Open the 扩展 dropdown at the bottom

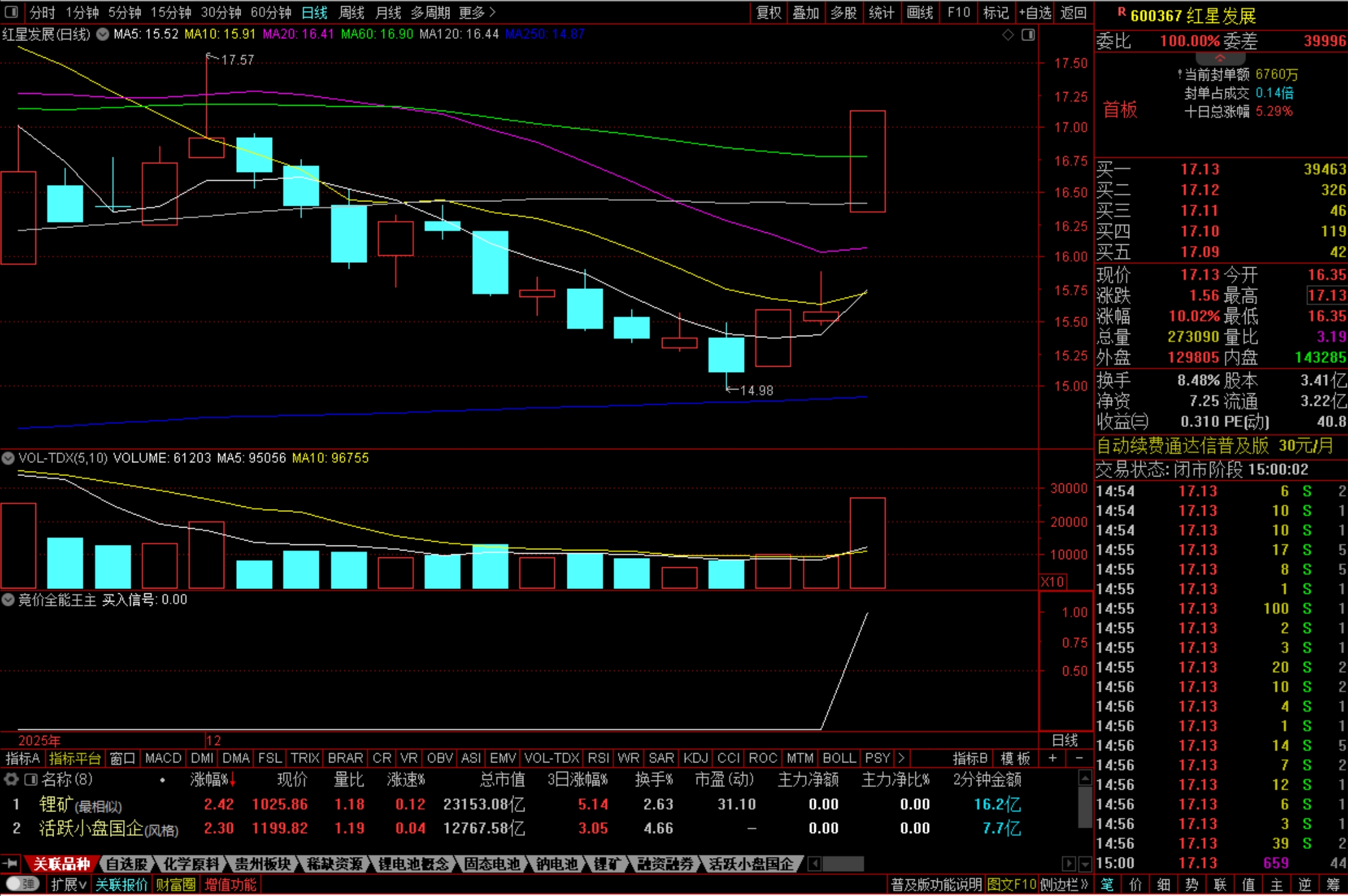tap(68, 884)
